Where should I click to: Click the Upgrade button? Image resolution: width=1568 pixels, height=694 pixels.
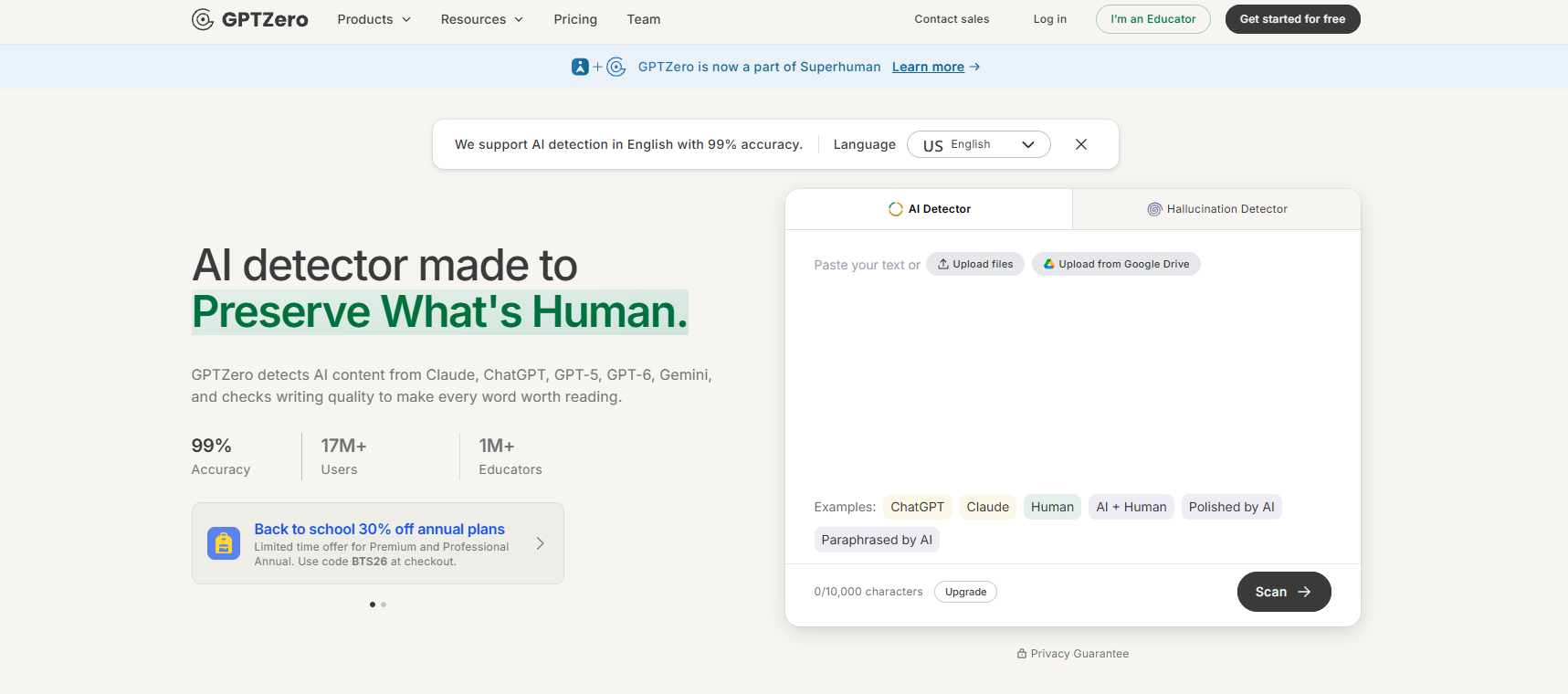965,592
